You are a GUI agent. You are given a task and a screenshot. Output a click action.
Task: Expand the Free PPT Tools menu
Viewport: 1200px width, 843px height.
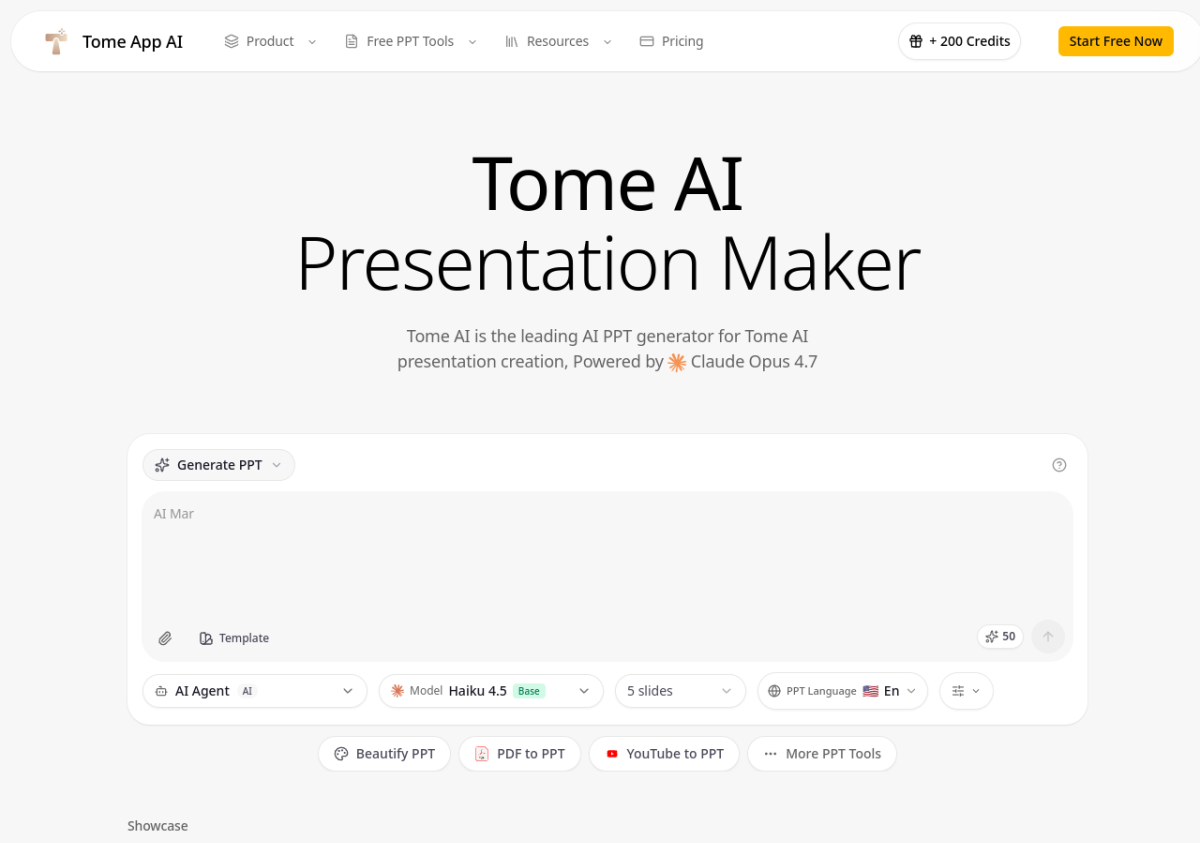click(x=410, y=41)
